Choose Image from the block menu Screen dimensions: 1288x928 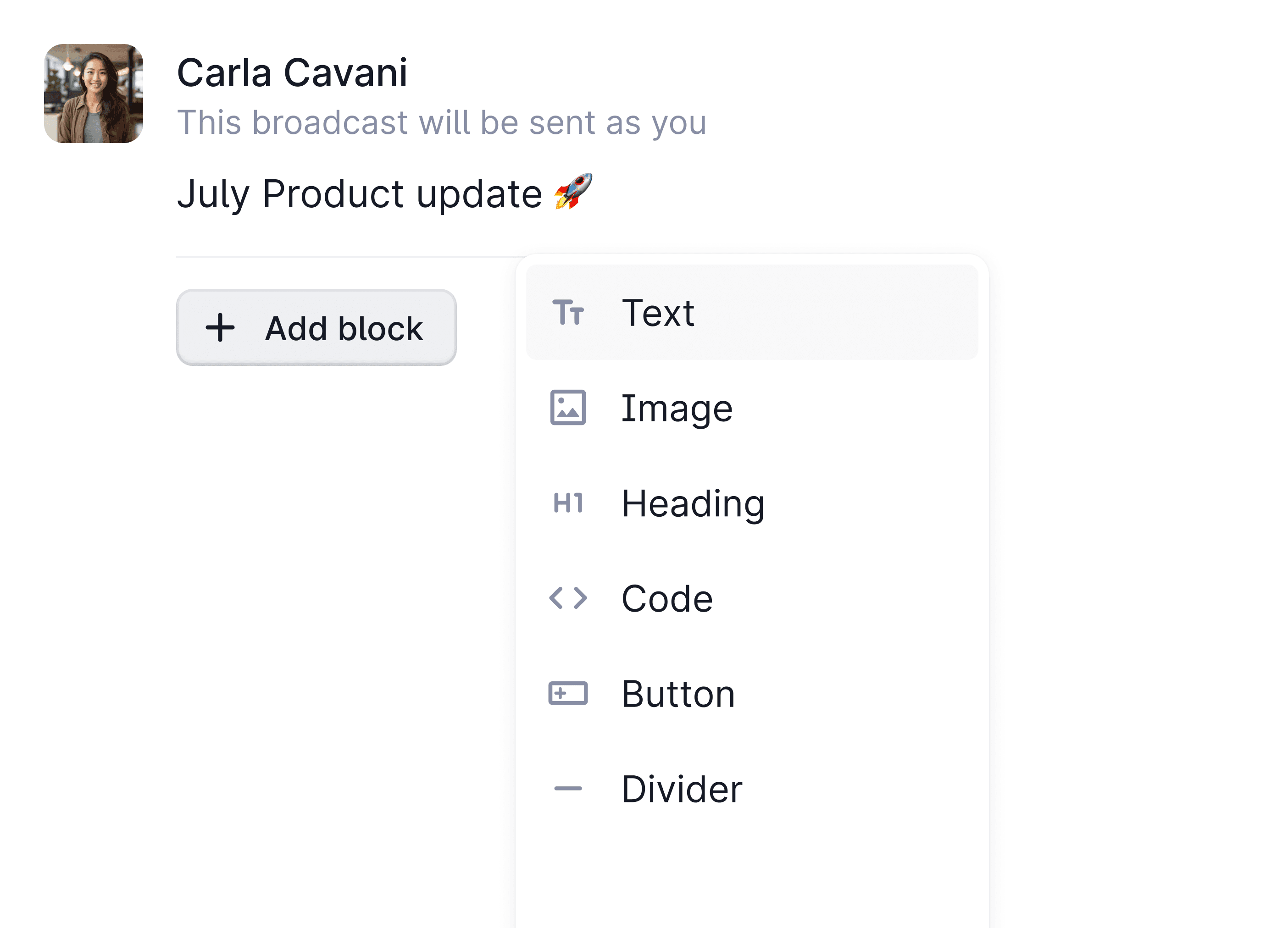click(x=677, y=408)
